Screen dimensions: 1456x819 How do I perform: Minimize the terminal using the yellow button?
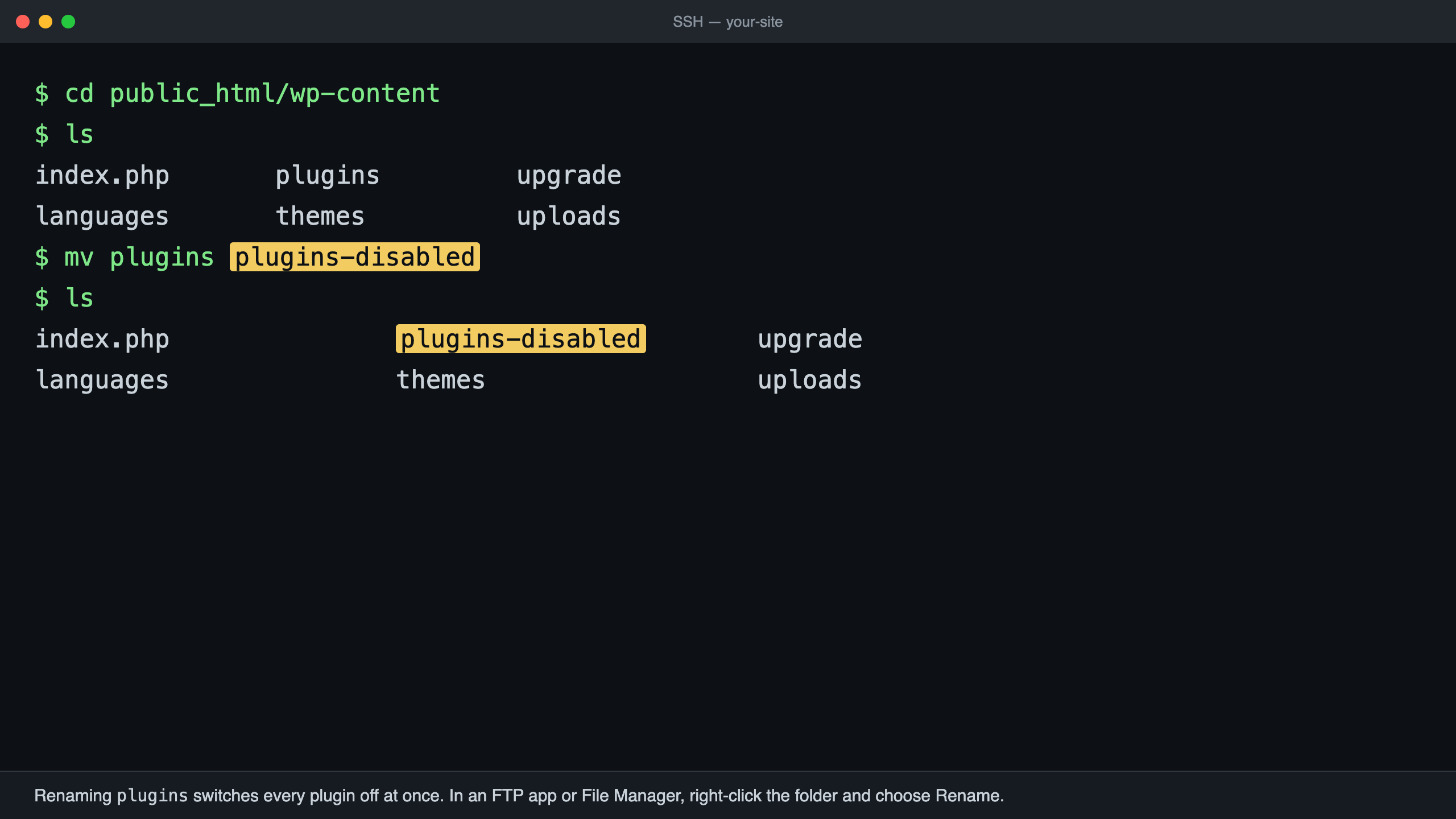coord(45,21)
